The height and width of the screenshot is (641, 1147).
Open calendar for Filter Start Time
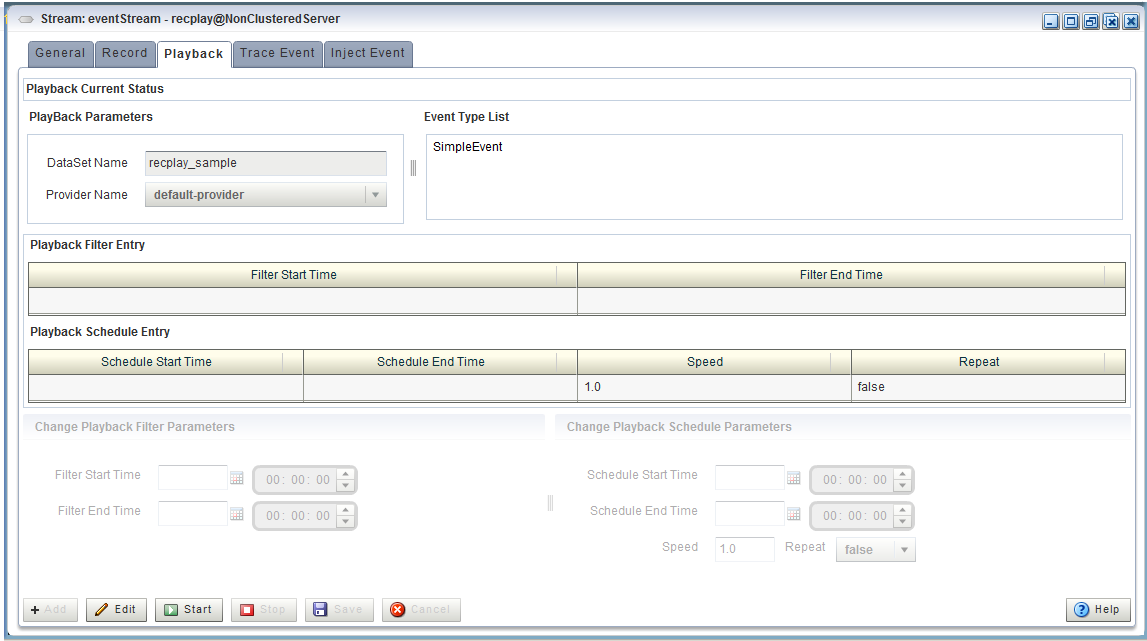tap(236, 479)
